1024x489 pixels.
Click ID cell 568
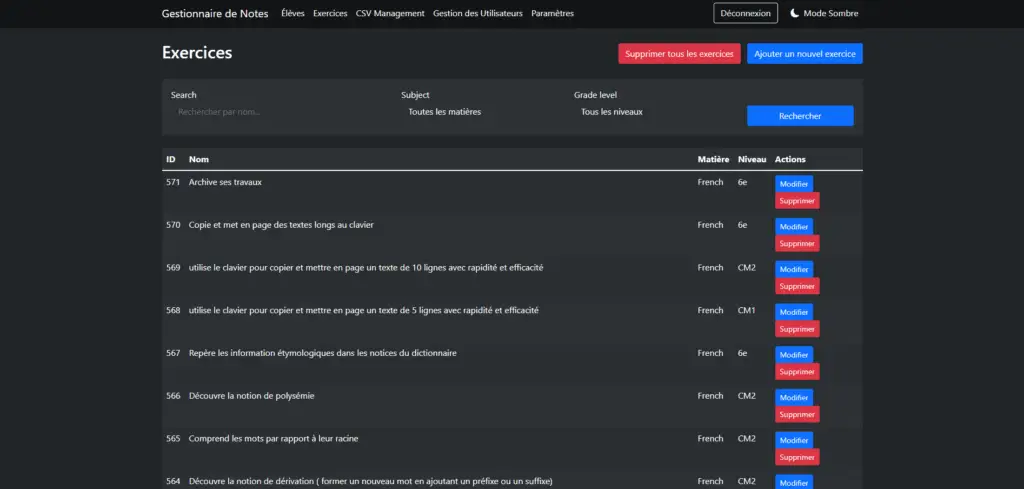point(173,310)
